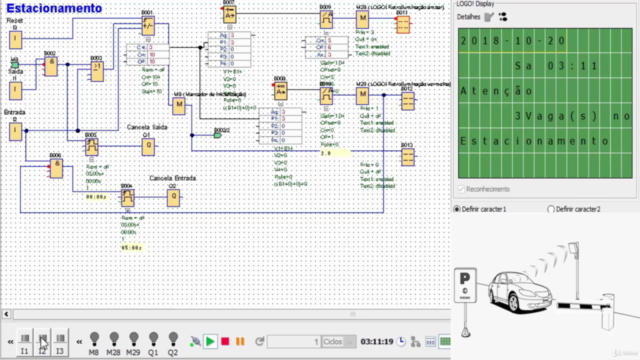Screen dimensions: 640x360
Task: Click the Q1 output lamp indicator
Action: (x=153, y=343)
